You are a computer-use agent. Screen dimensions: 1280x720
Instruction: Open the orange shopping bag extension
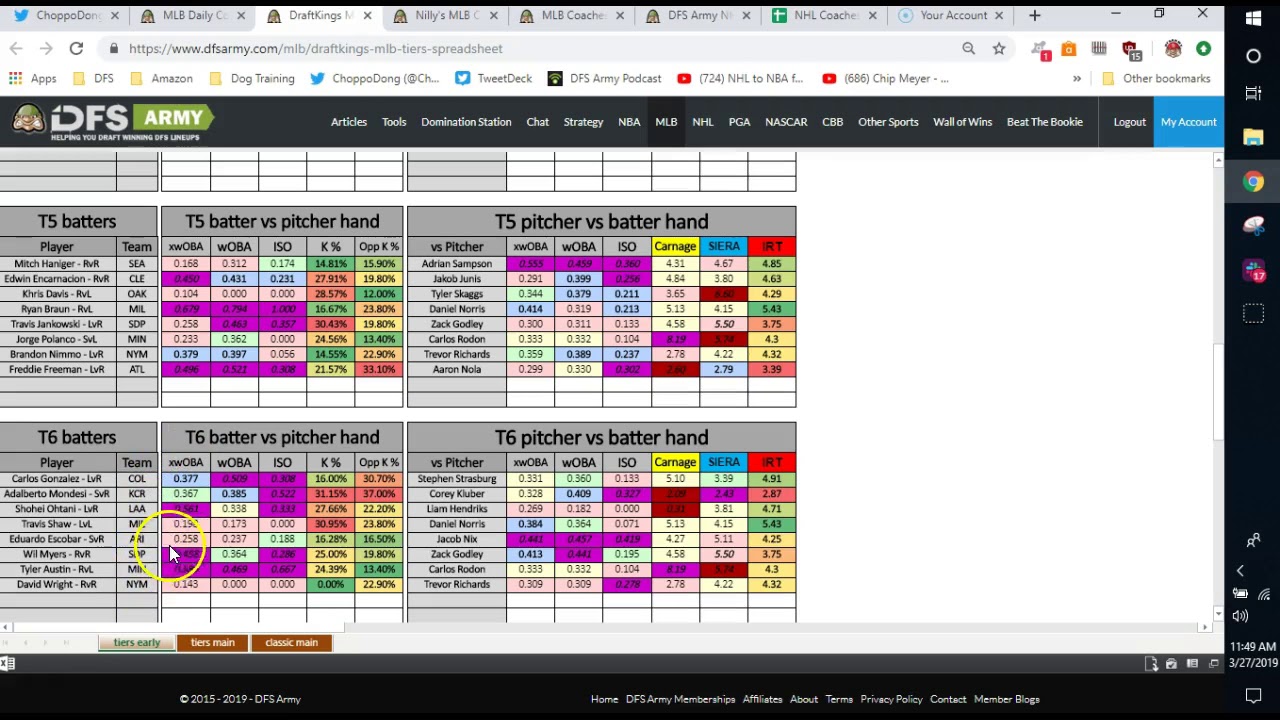pos(1069,48)
